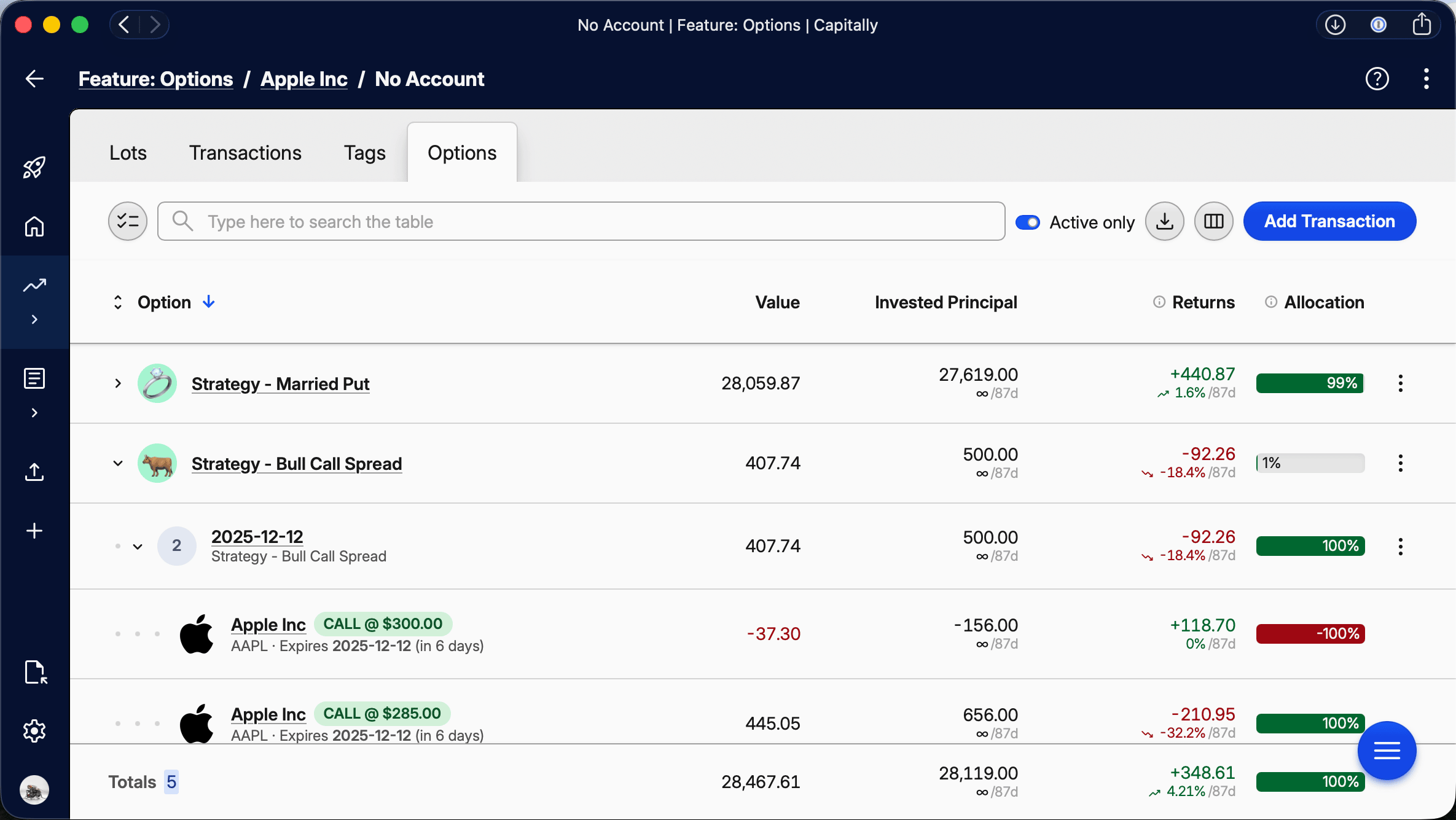This screenshot has width=1456, height=820.
Task: Click the highlighted totals count badge showing 5
Action: (x=171, y=782)
